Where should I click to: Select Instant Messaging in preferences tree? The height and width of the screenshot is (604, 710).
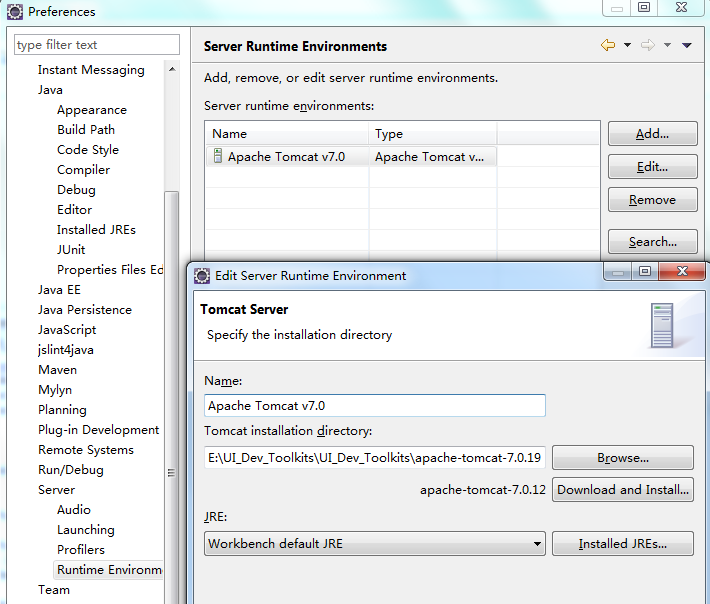pyautogui.click(x=91, y=70)
